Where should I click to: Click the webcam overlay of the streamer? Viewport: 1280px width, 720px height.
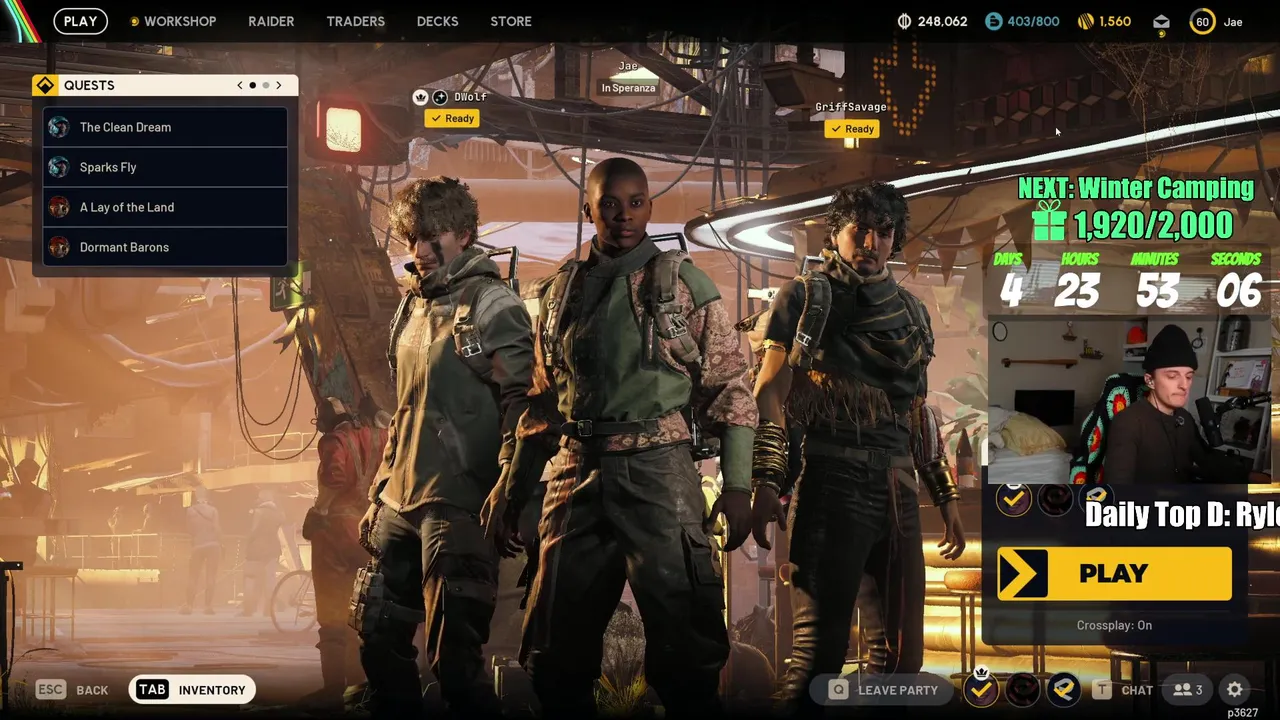(1128, 402)
